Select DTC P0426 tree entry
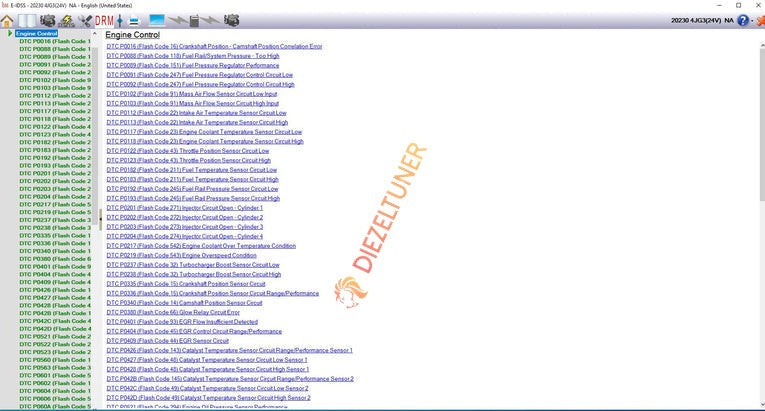765x411 pixels. point(55,290)
